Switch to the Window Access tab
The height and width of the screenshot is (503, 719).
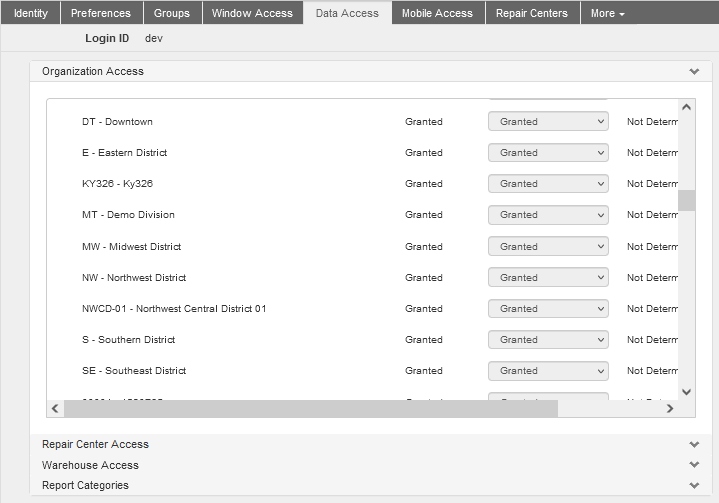pos(252,13)
